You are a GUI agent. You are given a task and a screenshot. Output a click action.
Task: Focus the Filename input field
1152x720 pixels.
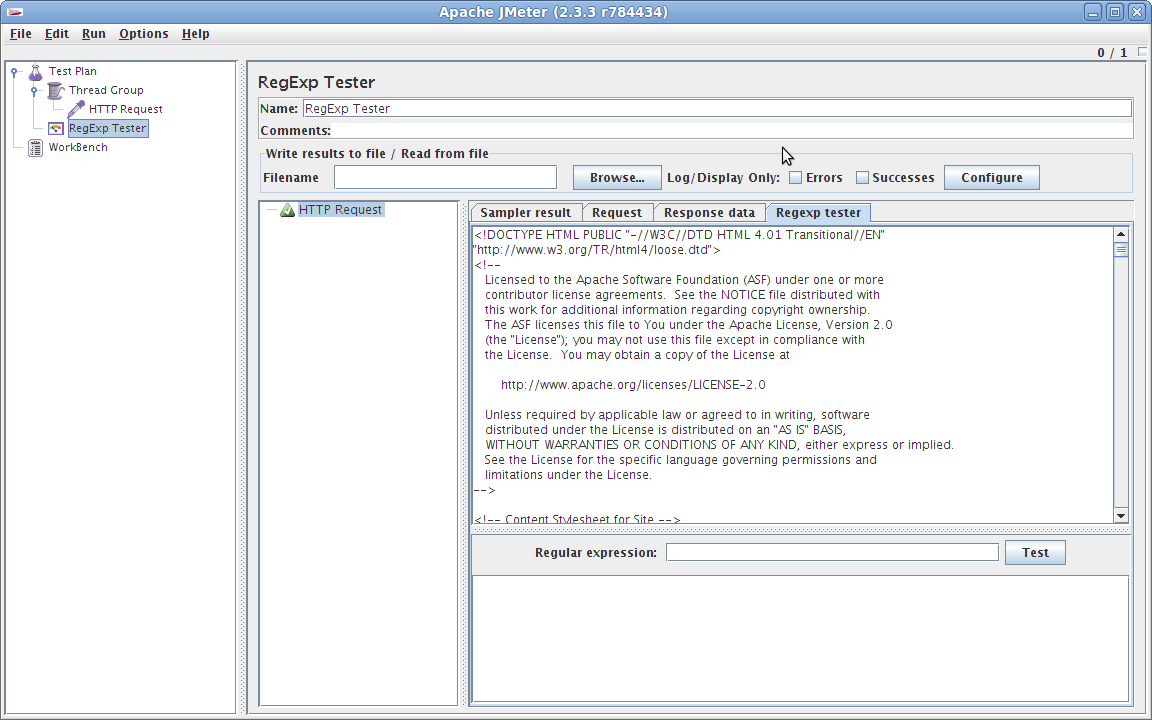coord(445,177)
